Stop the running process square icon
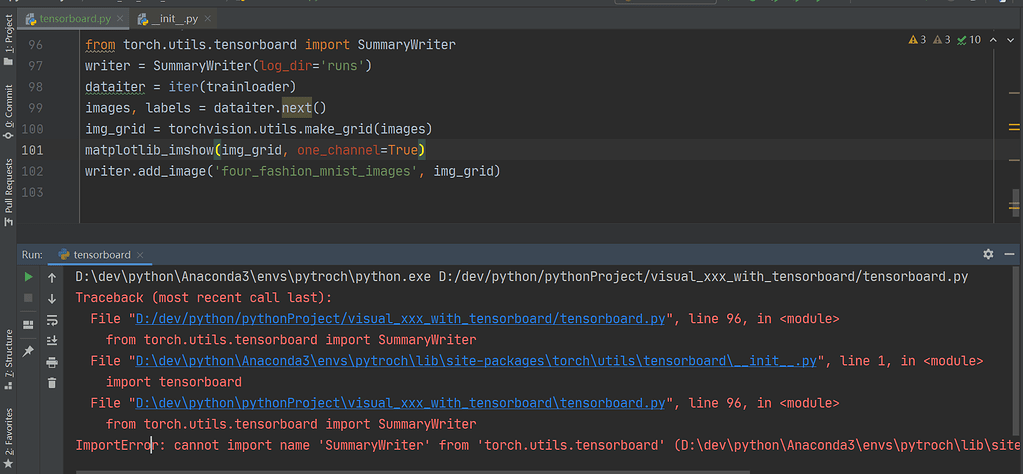This screenshot has width=1023, height=474. (28, 298)
